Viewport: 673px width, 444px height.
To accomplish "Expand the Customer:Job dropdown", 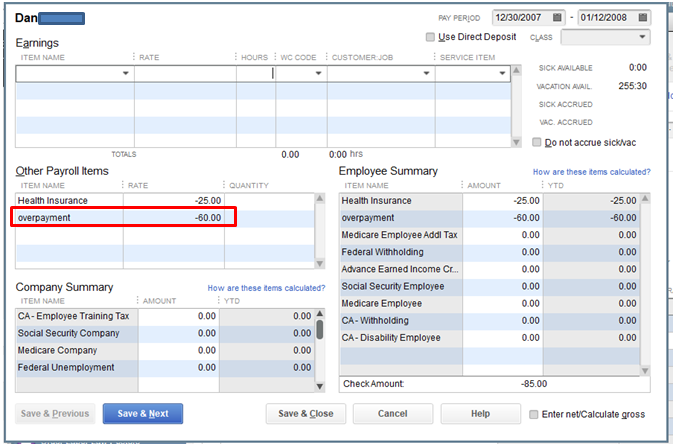I will [426, 73].
